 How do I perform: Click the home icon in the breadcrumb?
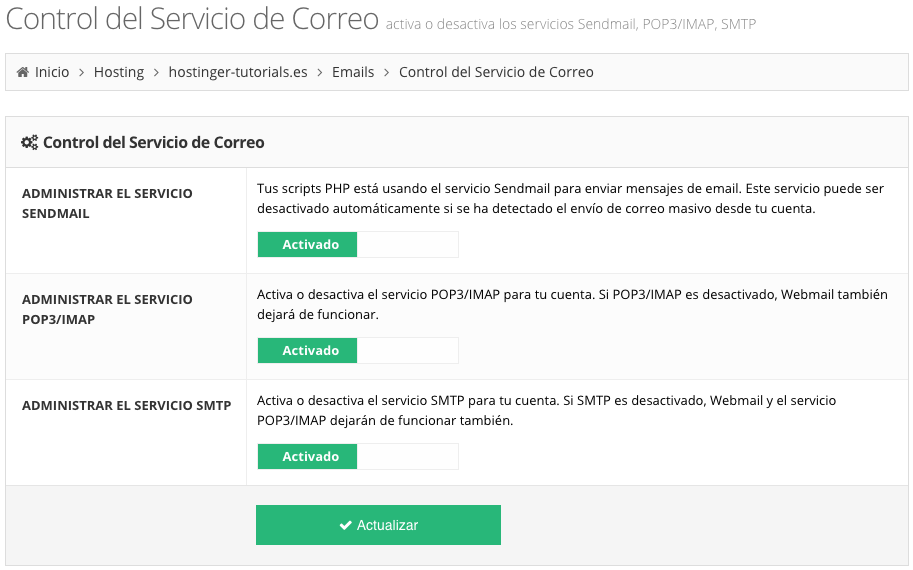[23, 72]
